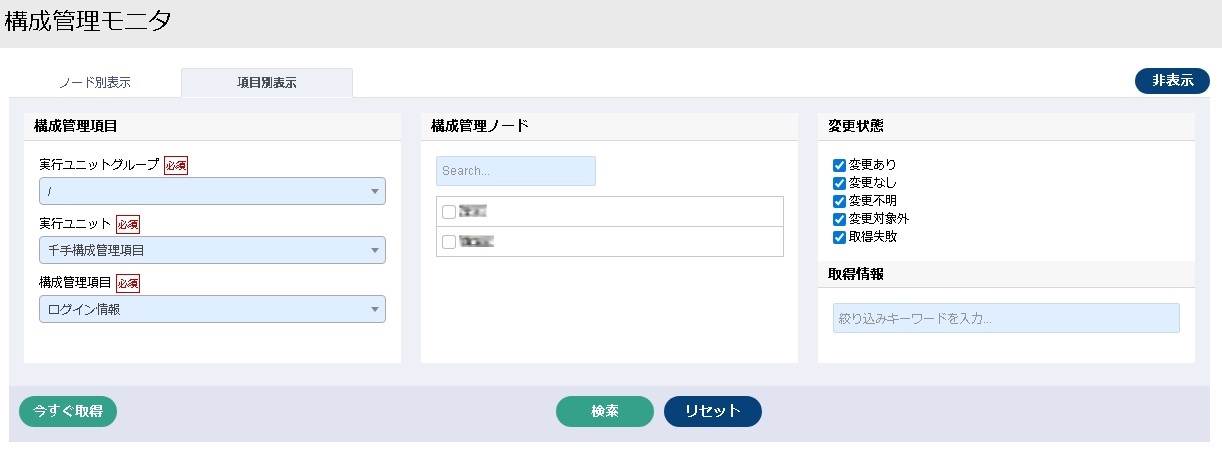1222x452 pixels.
Task: Click the 取得情報 section header
Action: (x=1006, y=274)
